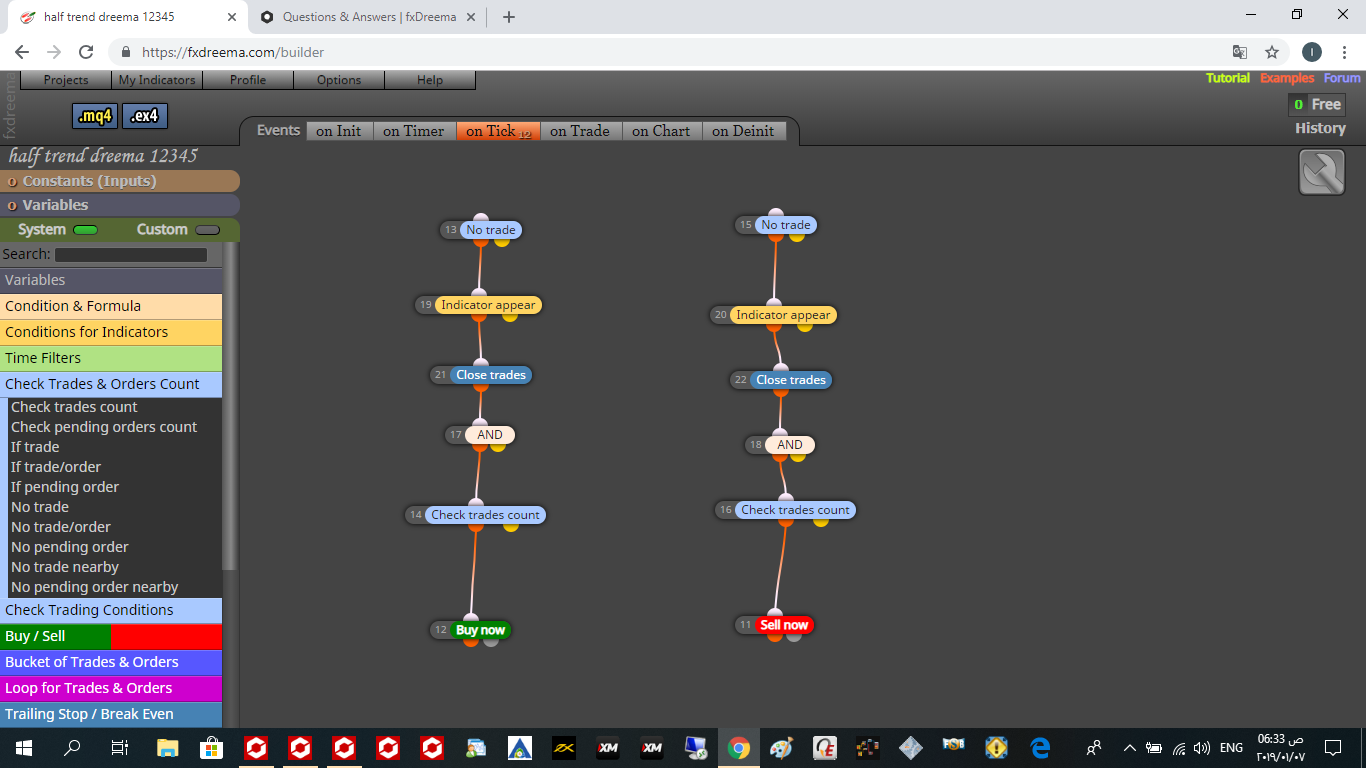Open the Windows notification center
Viewport: 1366px width, 768px height.
point(1333,747)
